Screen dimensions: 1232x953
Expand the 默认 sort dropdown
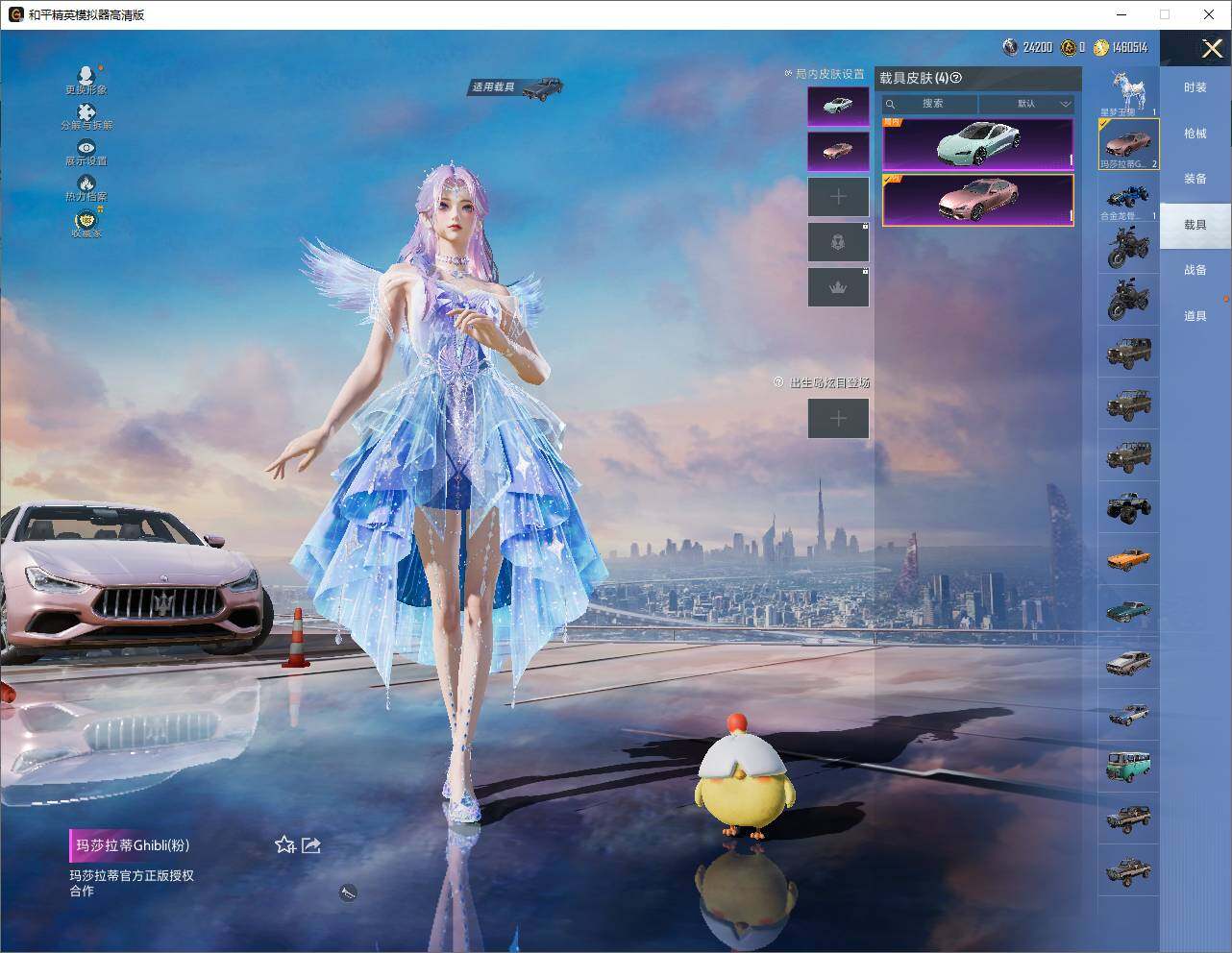(1026, 104)
